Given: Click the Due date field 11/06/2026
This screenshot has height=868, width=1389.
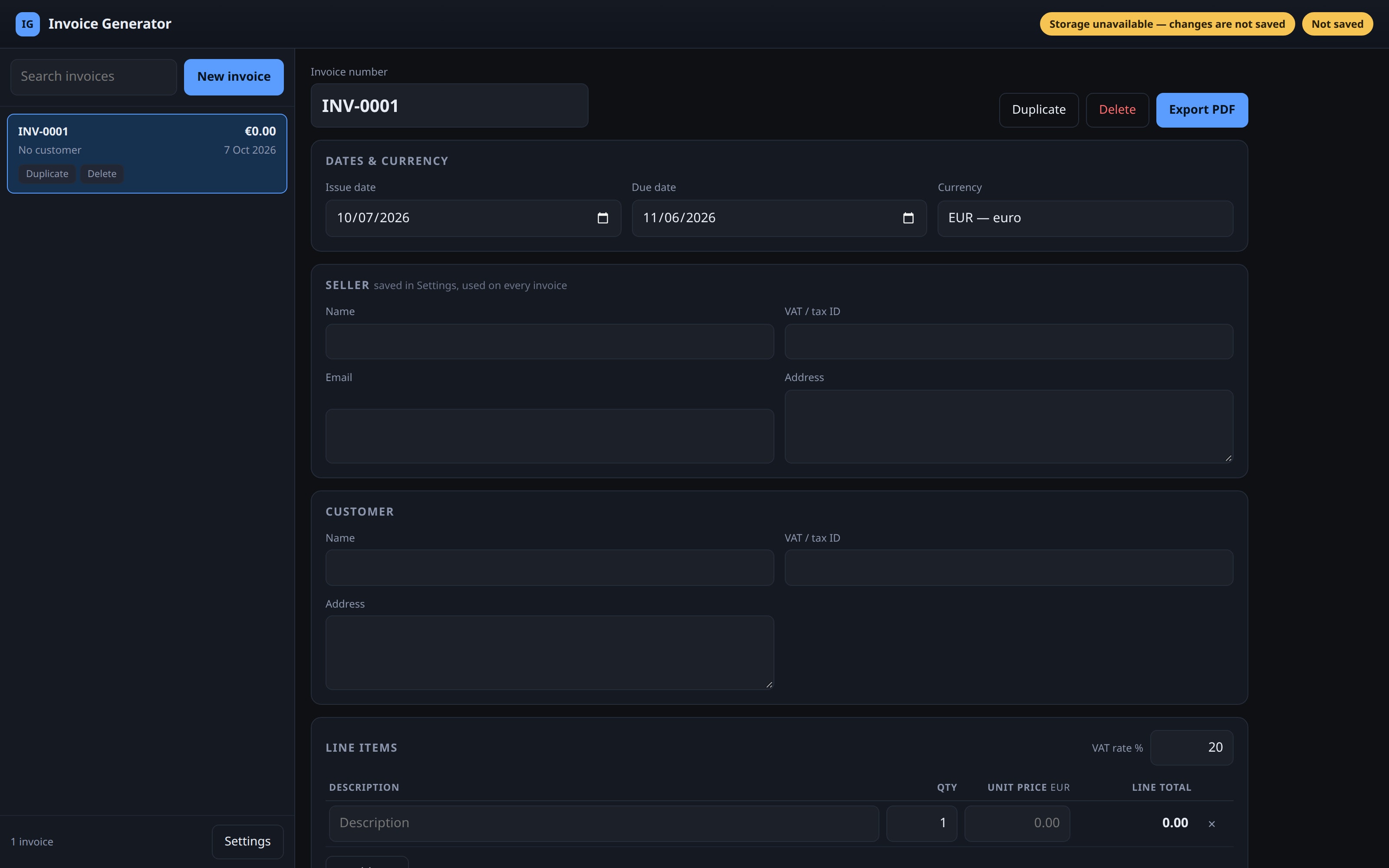Looking at the screenshot, I should coord(779,218).
